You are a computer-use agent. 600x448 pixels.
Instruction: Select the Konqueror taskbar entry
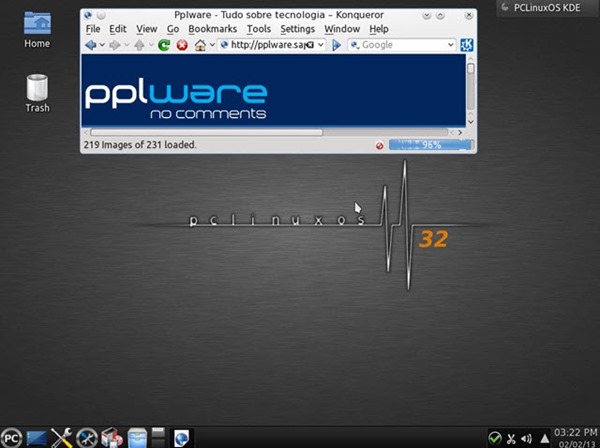pyautogui.click(x=181, y=438)
